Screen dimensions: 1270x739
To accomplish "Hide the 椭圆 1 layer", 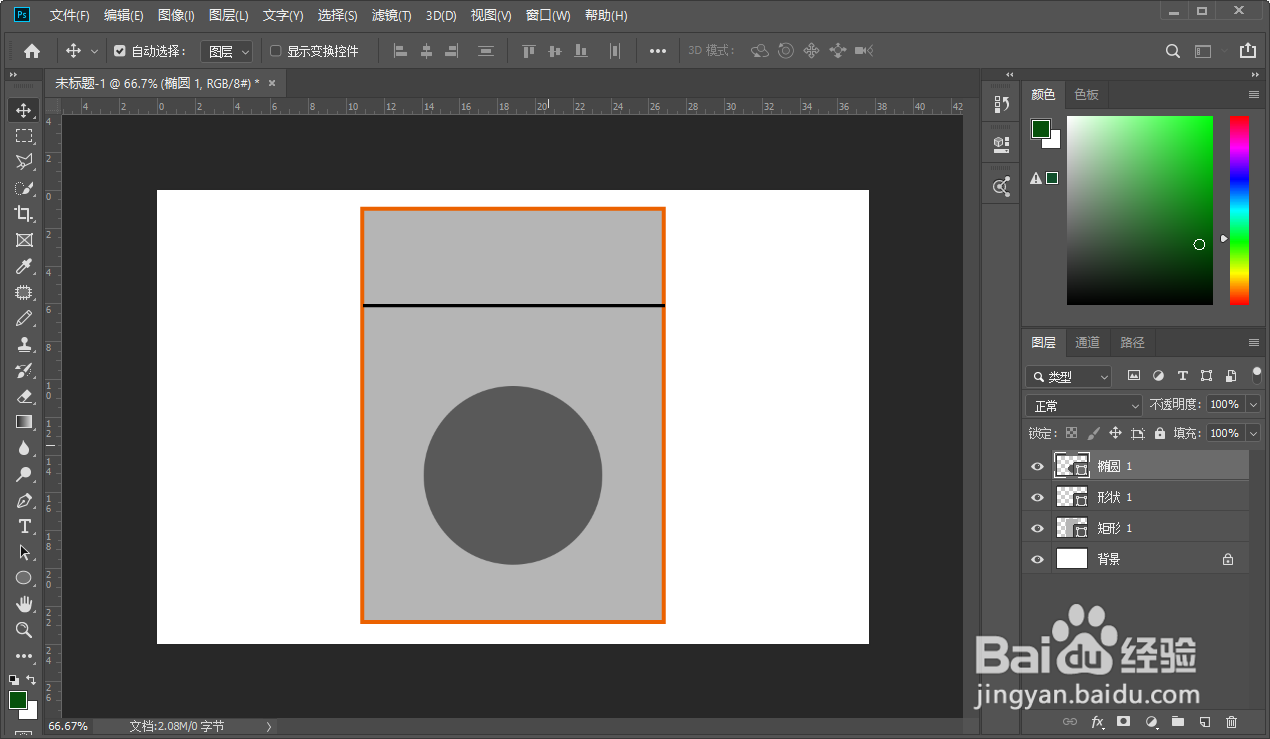I will [1037, 466].
